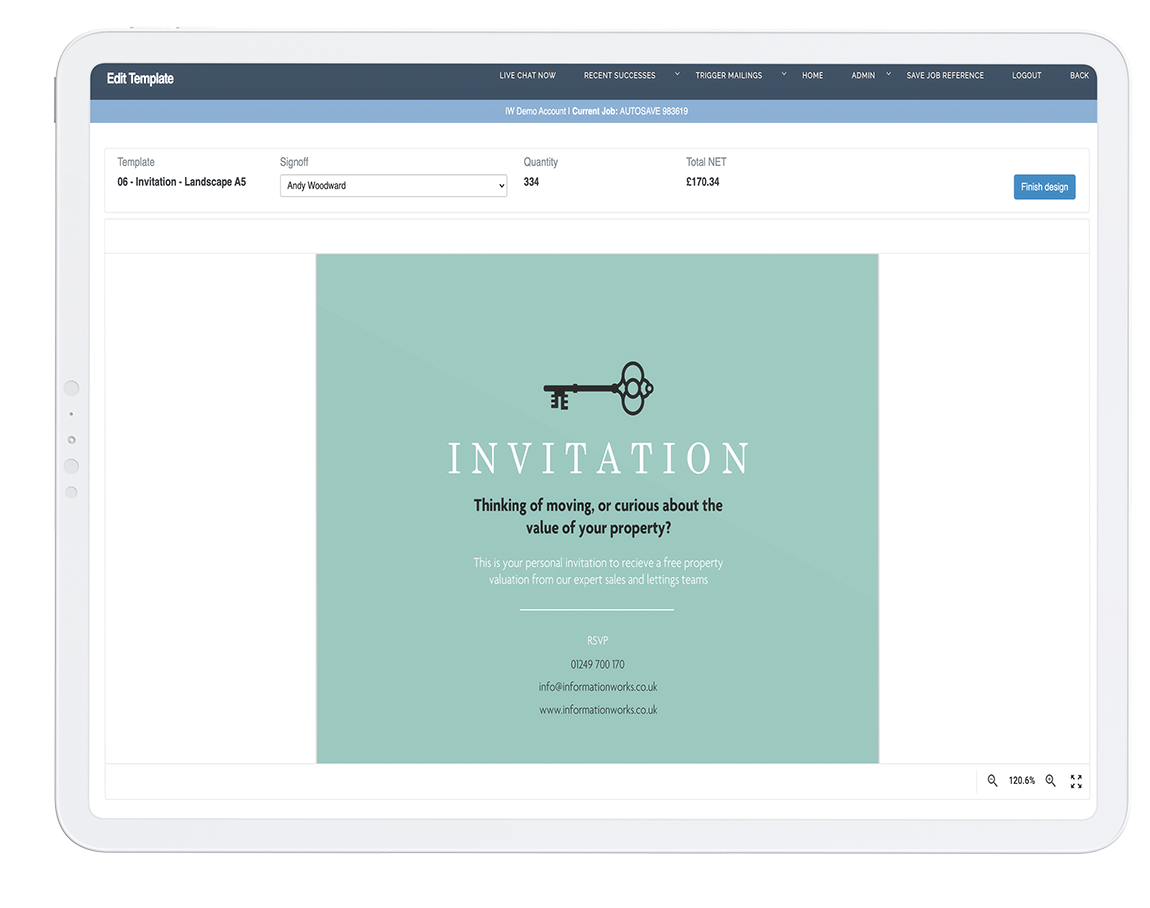1150x908 pixels.
Task: Click the zoom in magnifier icon
Action: pos(1050,781)
